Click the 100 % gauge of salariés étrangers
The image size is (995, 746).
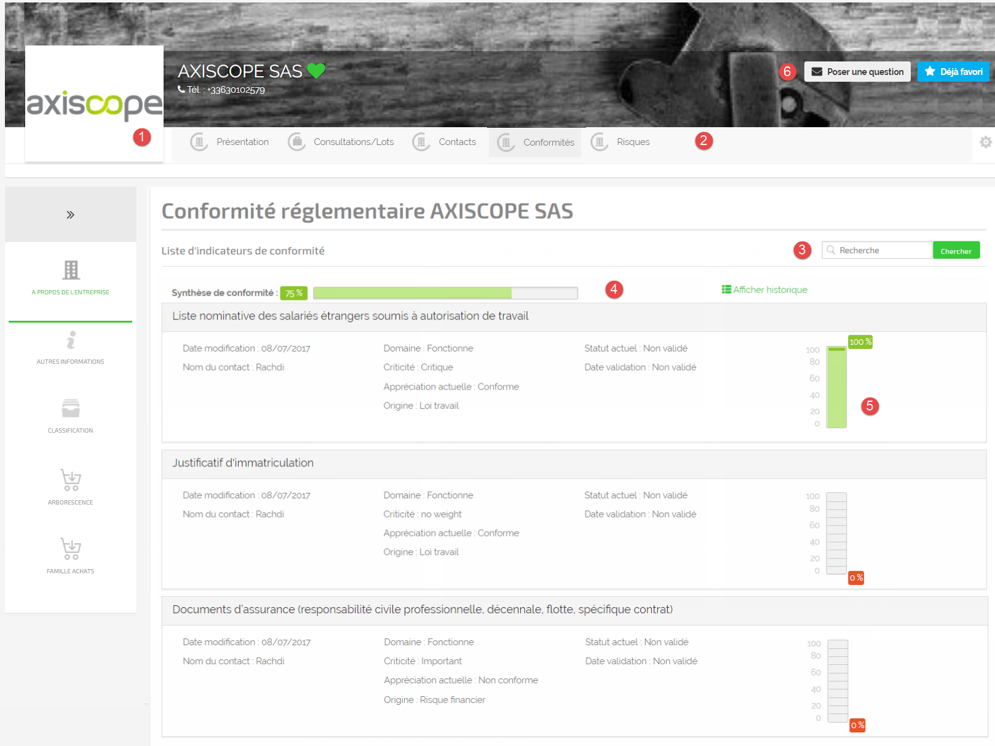coord(836,386)
